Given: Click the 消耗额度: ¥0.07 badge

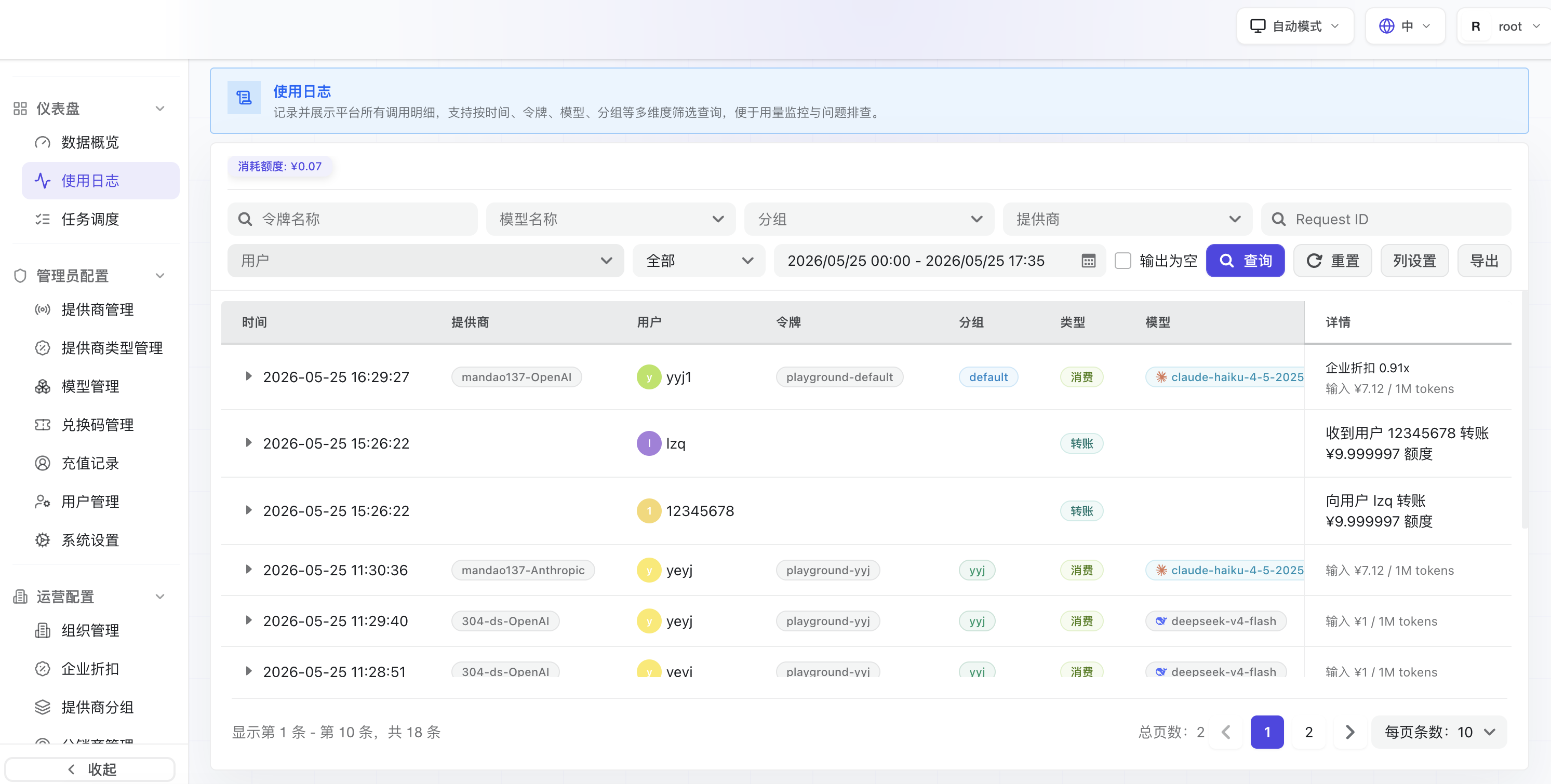Looking at the screenshot, I should click(x=279, y=166).
